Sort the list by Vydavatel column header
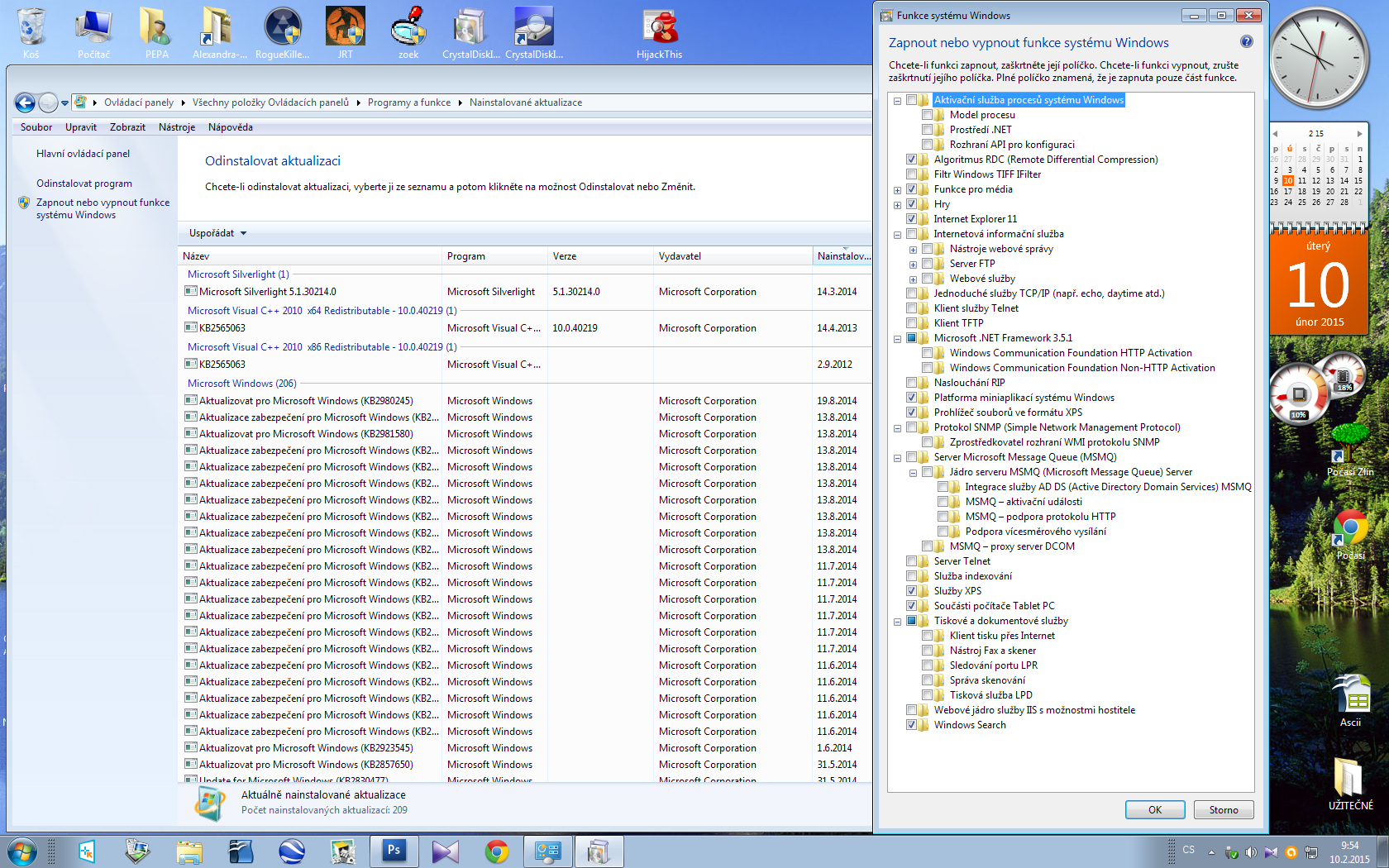Screen dimensions: 1389x868 point(680,256)
